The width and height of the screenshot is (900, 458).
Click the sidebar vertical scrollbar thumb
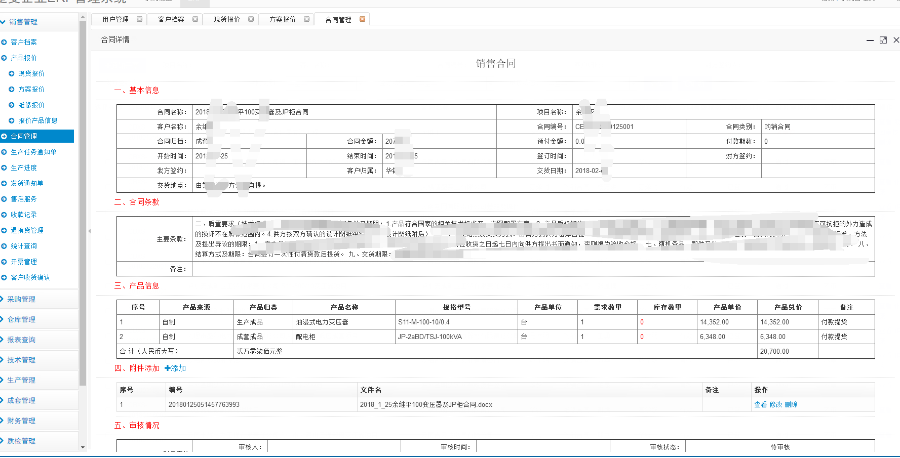pos(82,204)
